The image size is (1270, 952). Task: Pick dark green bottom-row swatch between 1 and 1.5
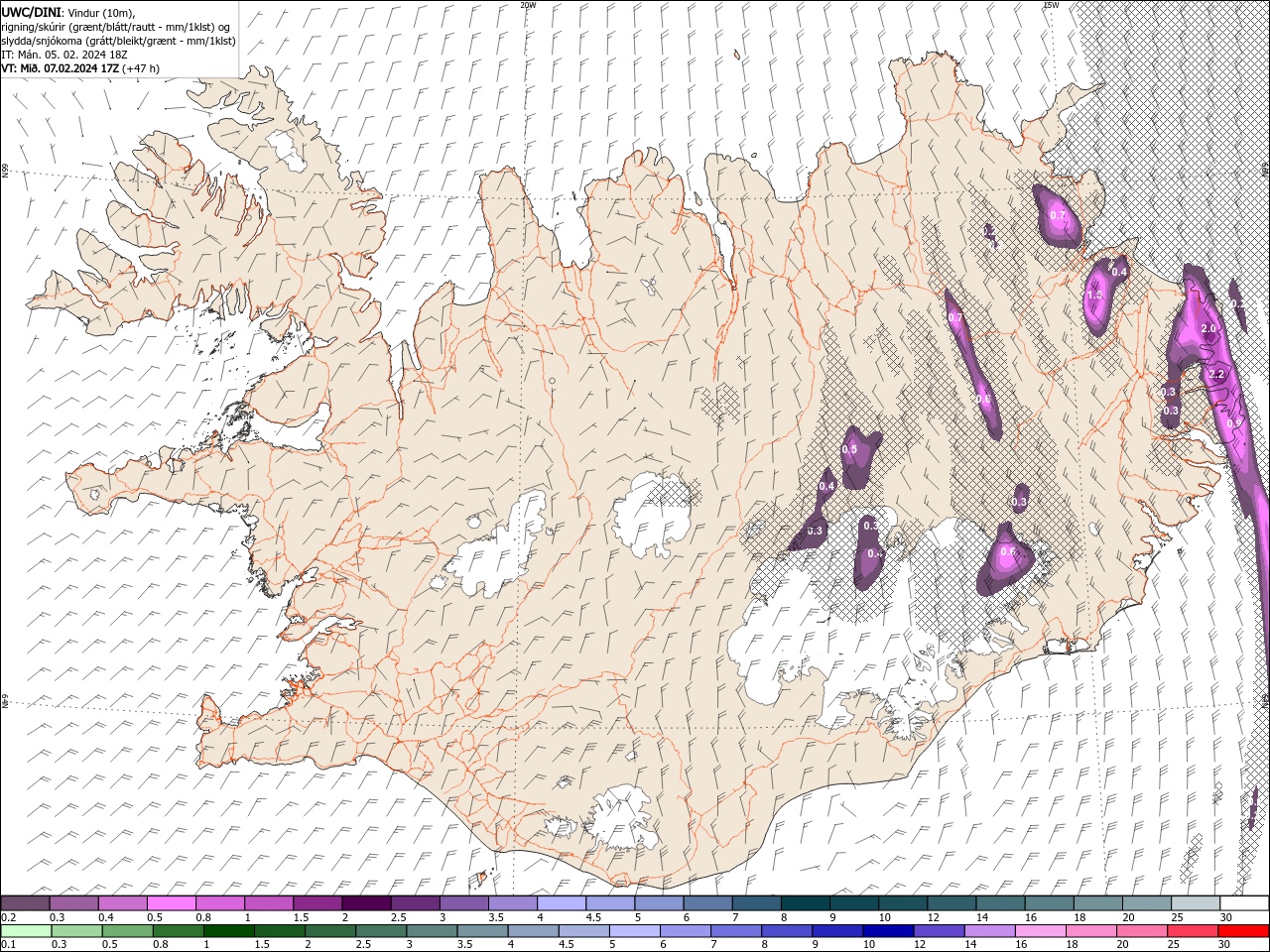coord(229,930)
